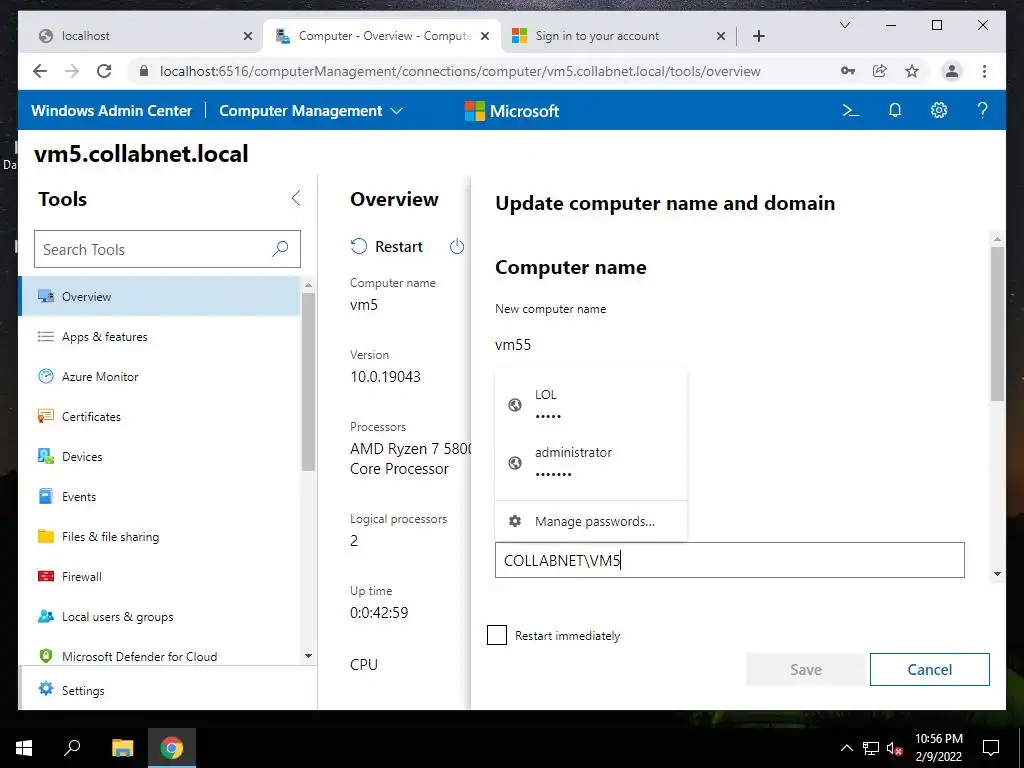The width and height of the screenshot is (1024, 768).
Task: Open Firewall tool
Action: coord(161,577)
